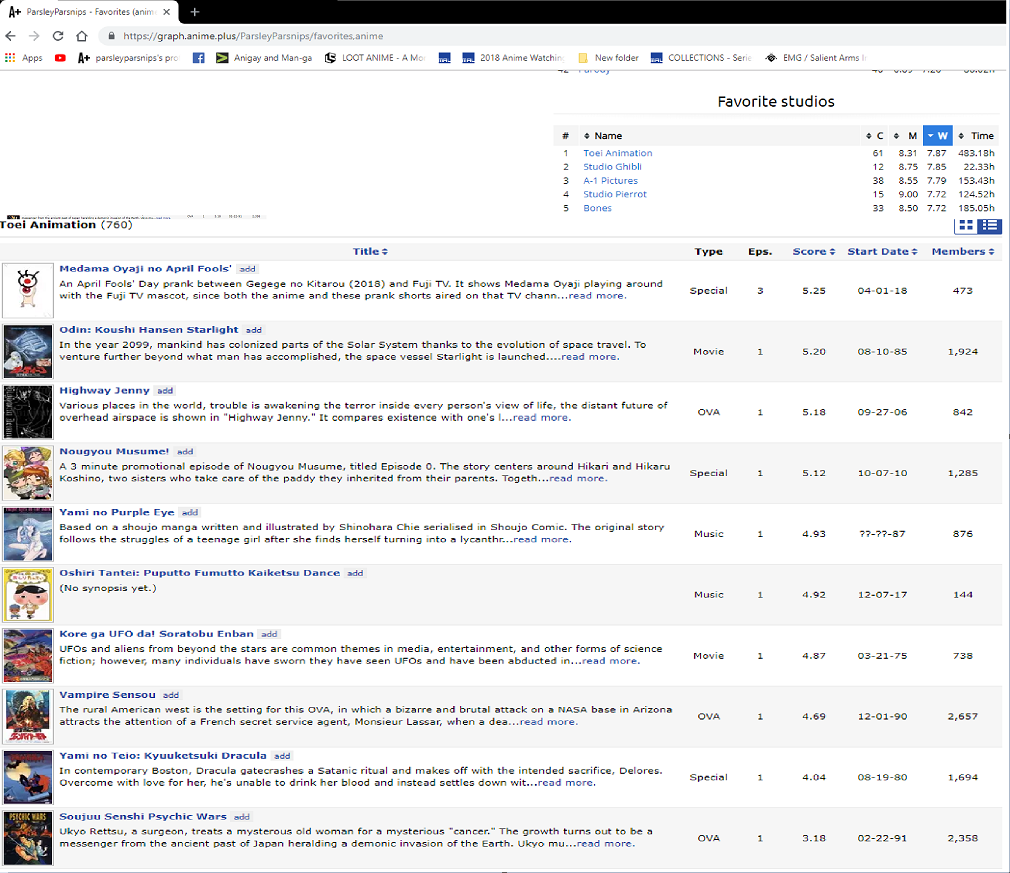1010x873 pixels.
Task: Go to the browser home page
Action: [x=82, y=36]
